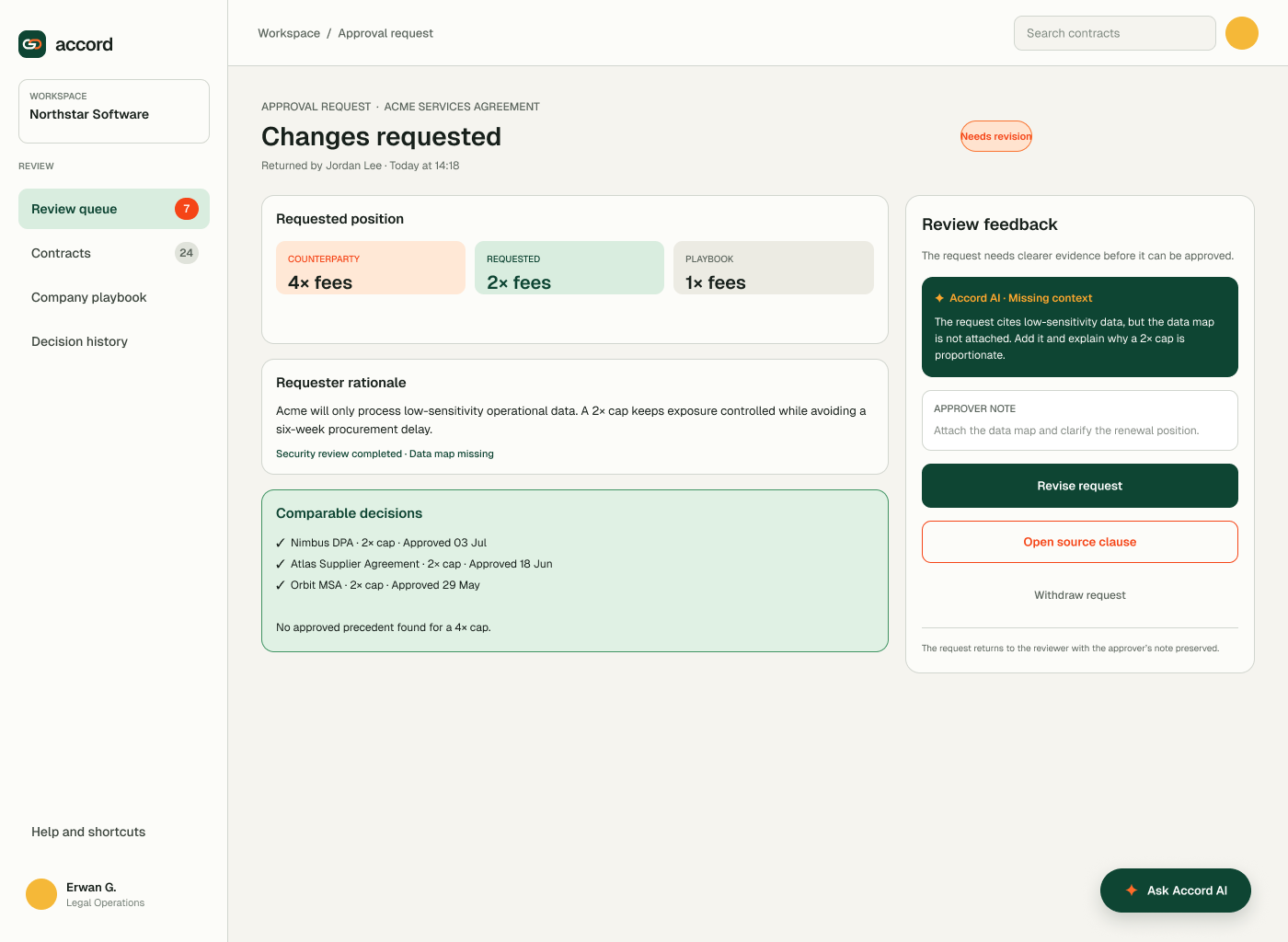Click Withdraw request link

(x=1080, y=595)
